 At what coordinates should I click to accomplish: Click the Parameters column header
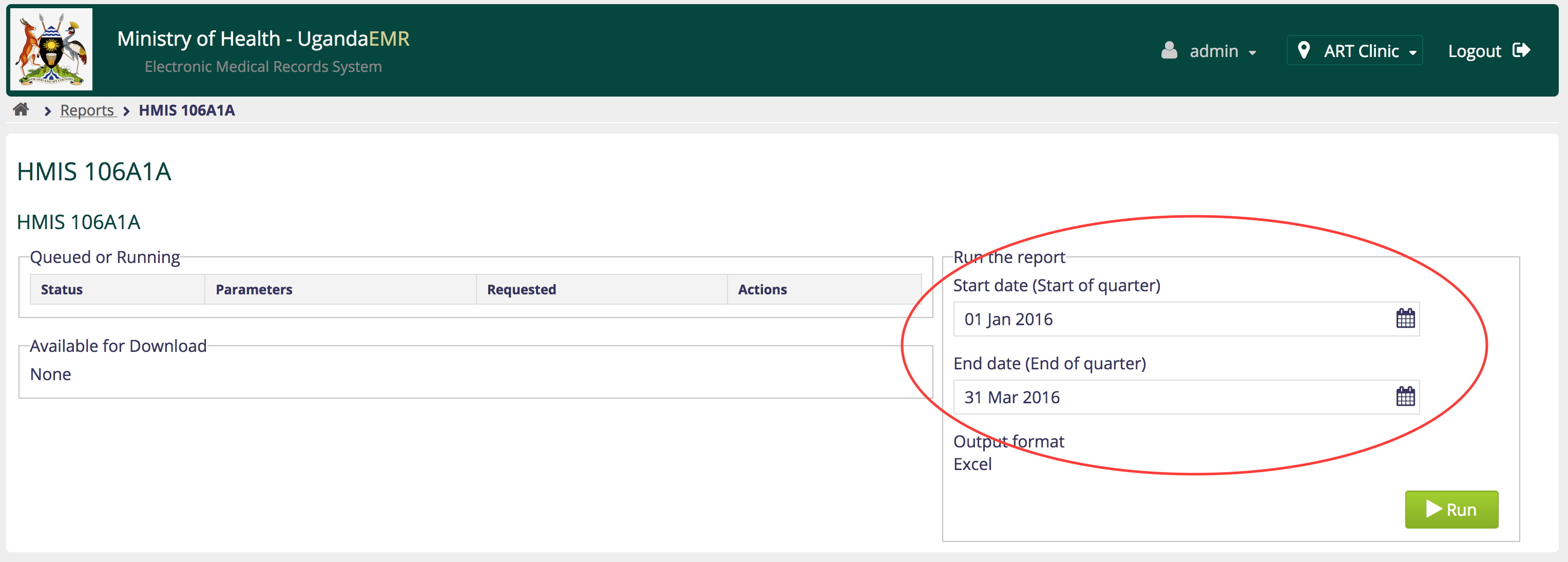[x=254, y=289]
